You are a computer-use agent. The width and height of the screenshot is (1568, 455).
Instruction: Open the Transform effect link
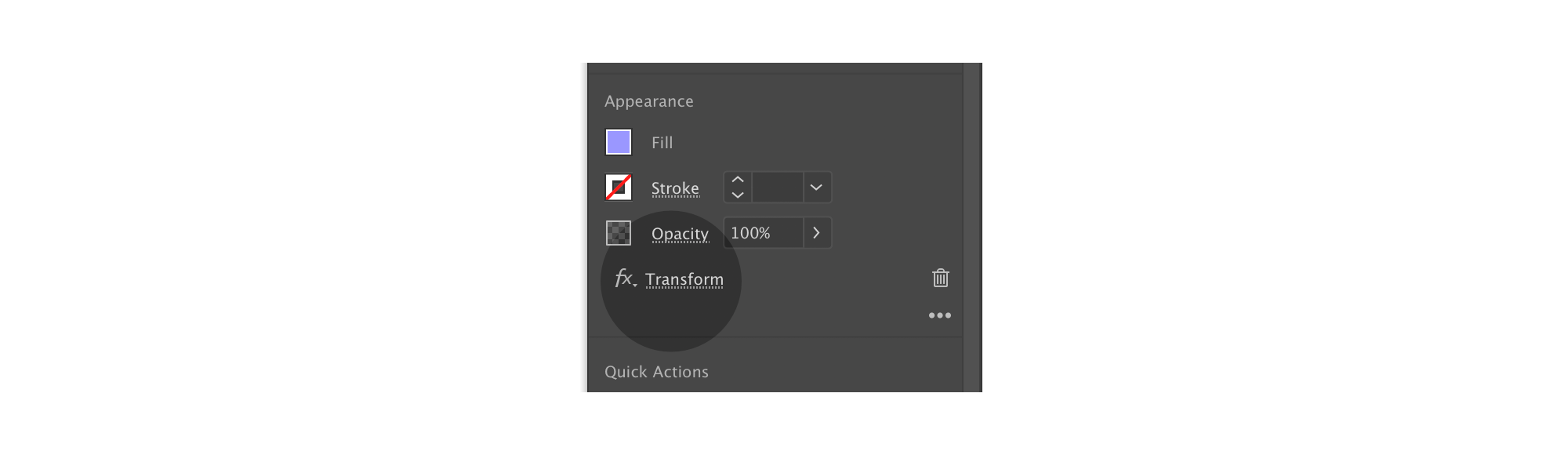point(684,279)
